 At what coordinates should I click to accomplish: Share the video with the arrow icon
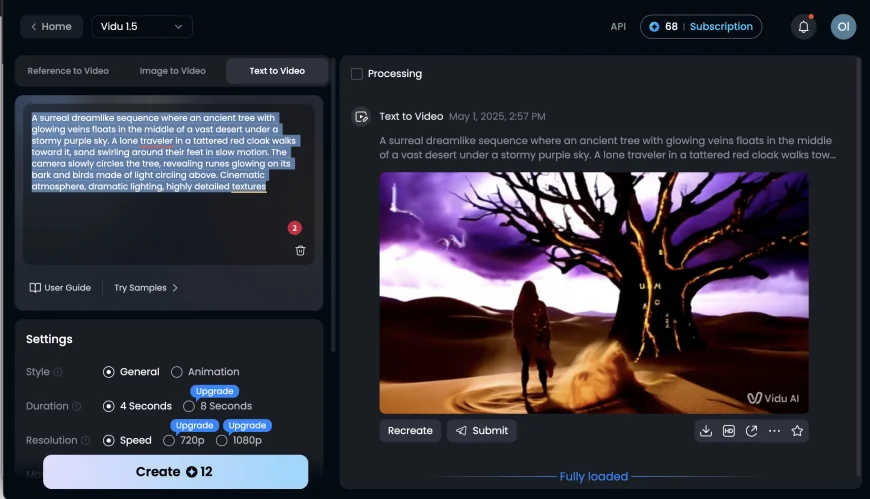[x=751, y=431]
